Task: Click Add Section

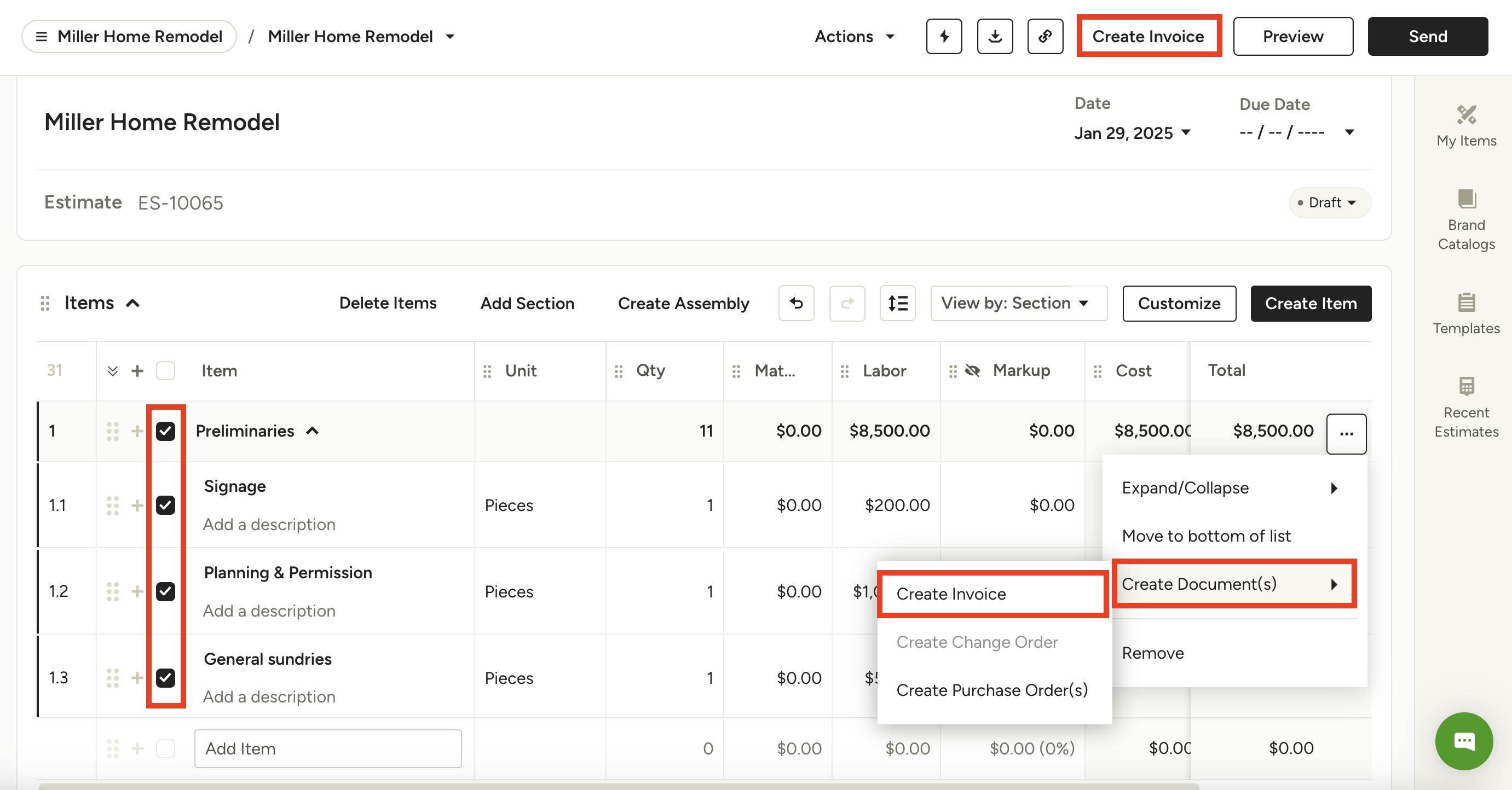Action: click(527, 303)
